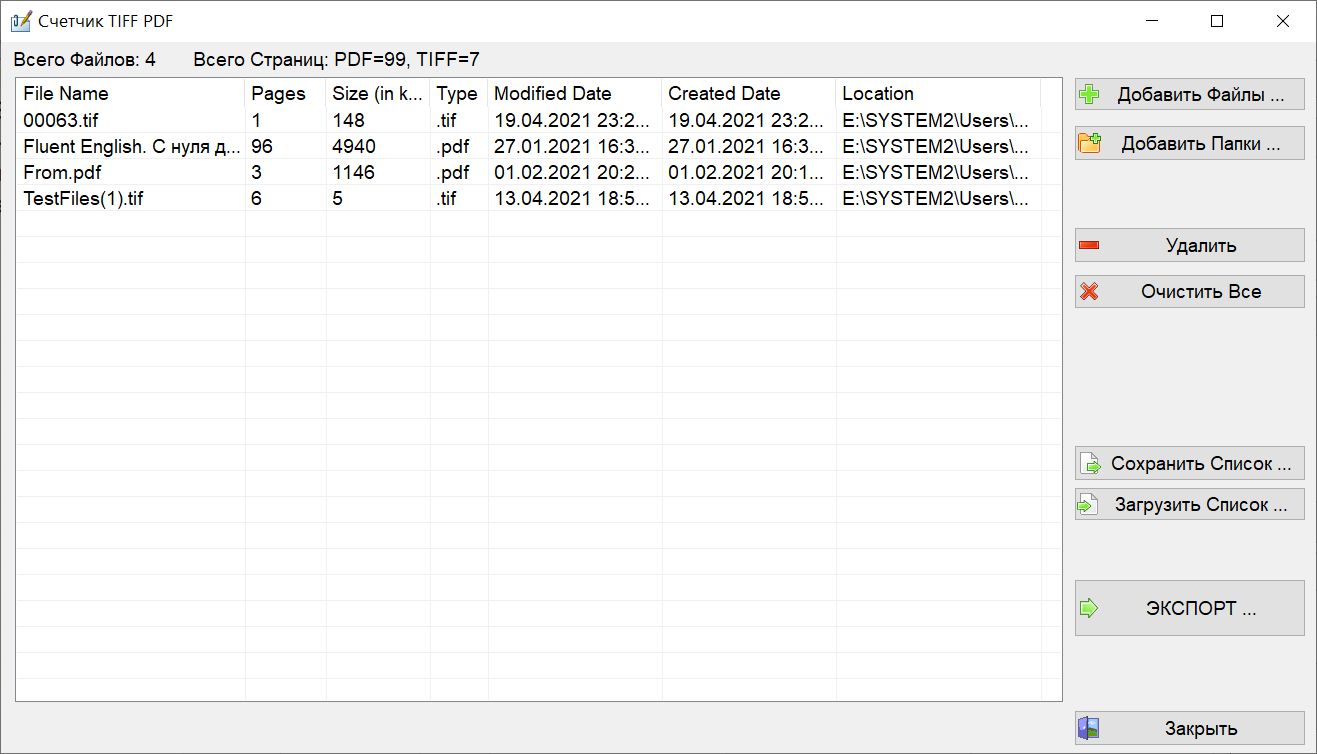Select the From.pdf file row

[539, 172]
